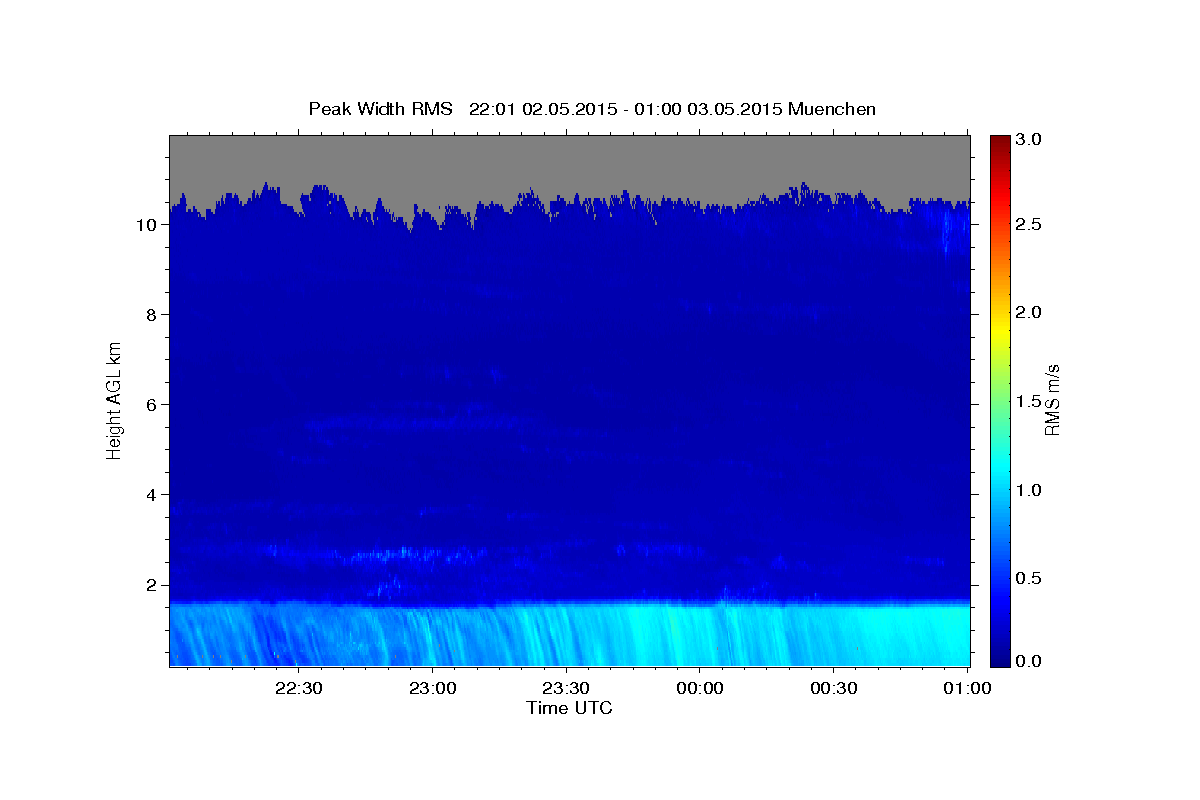Click the 01:00 time tick label
Image resolution: width=1200 pixels, height=800 pixels.
pos(967,688)
